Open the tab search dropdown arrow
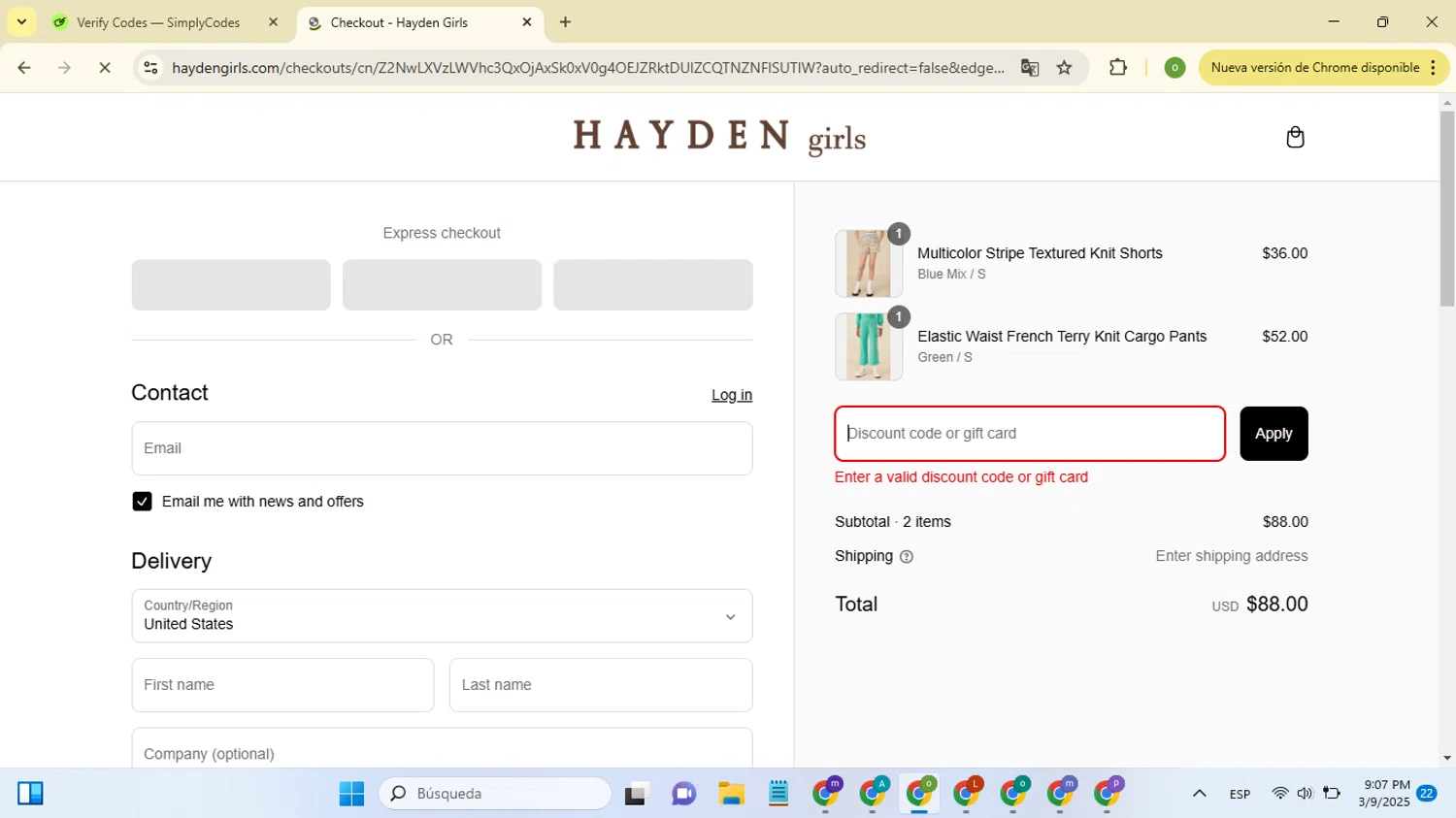 [x=21, y=22]
